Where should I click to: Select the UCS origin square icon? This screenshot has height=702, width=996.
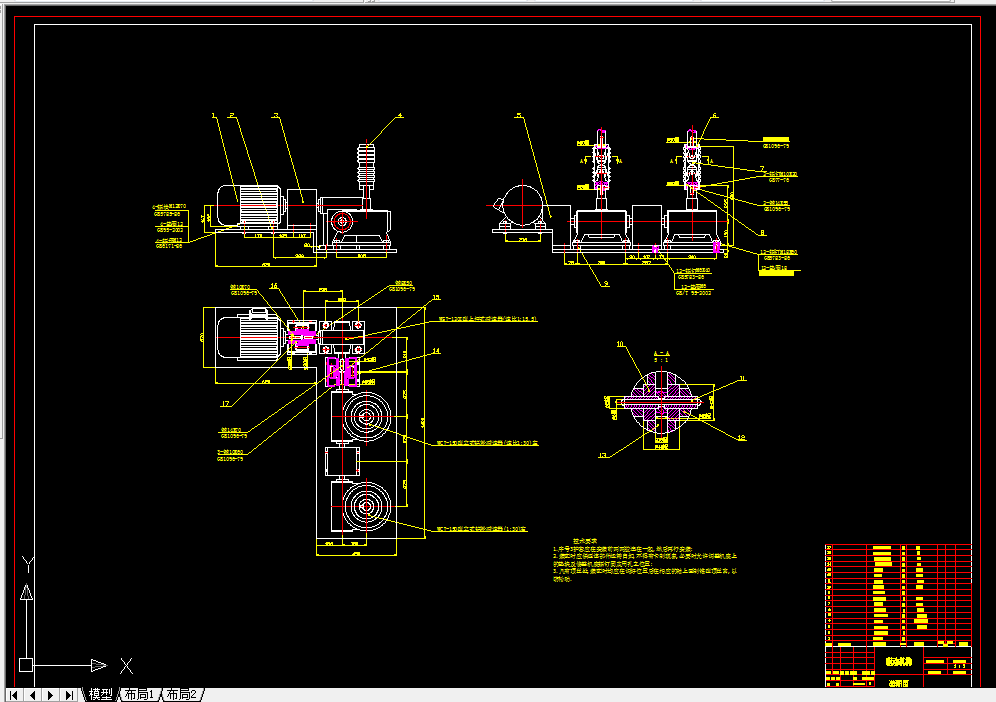[25, 665]
